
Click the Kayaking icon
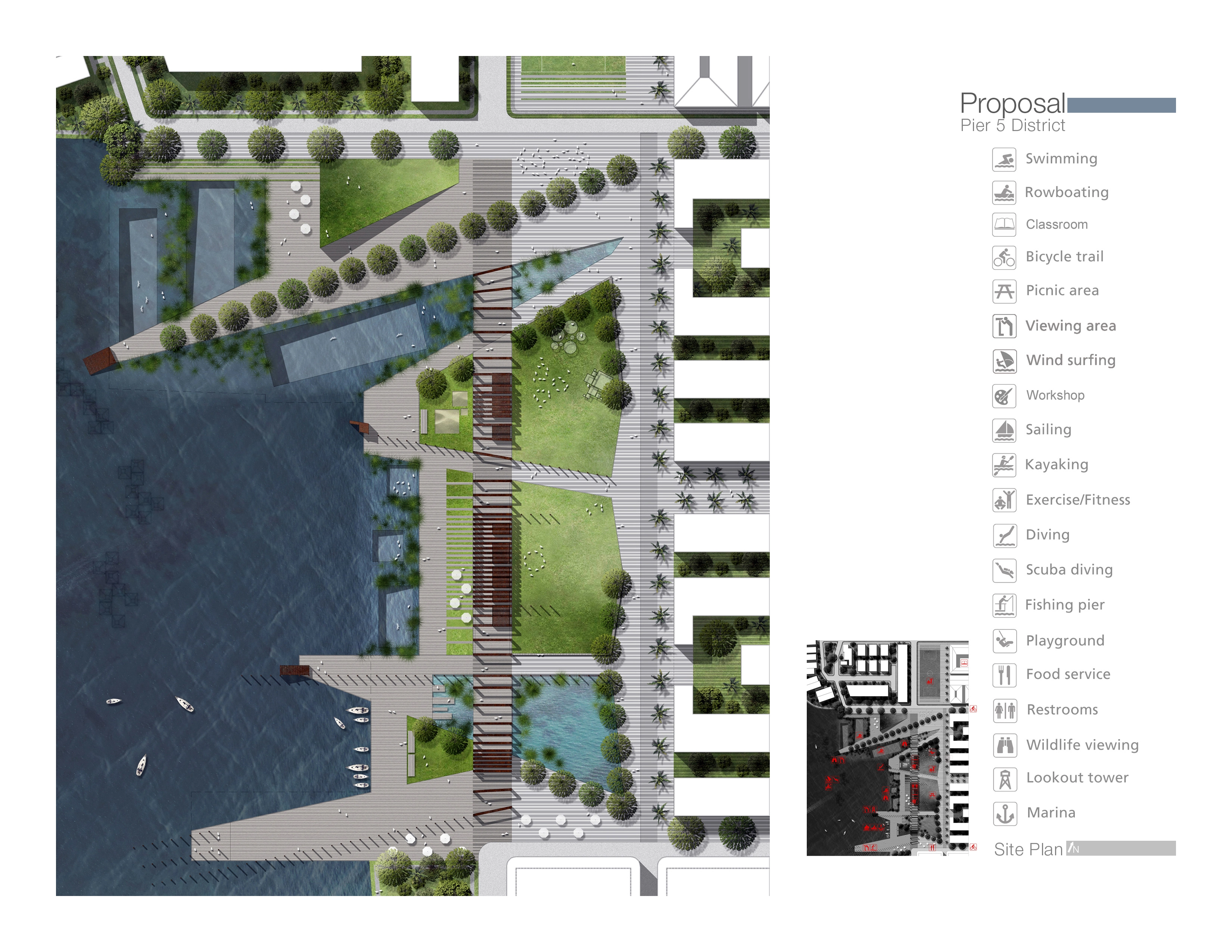click(1004, 465)
